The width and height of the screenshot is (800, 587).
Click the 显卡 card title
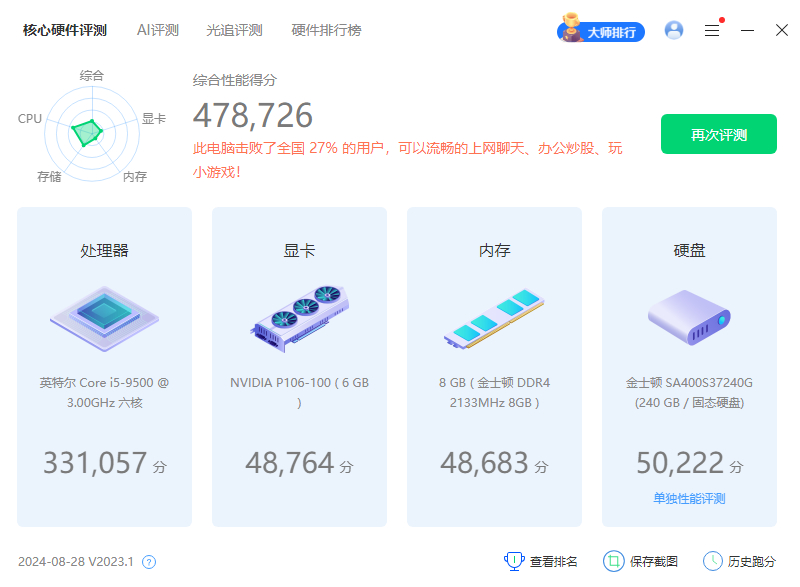pos(299,250)
